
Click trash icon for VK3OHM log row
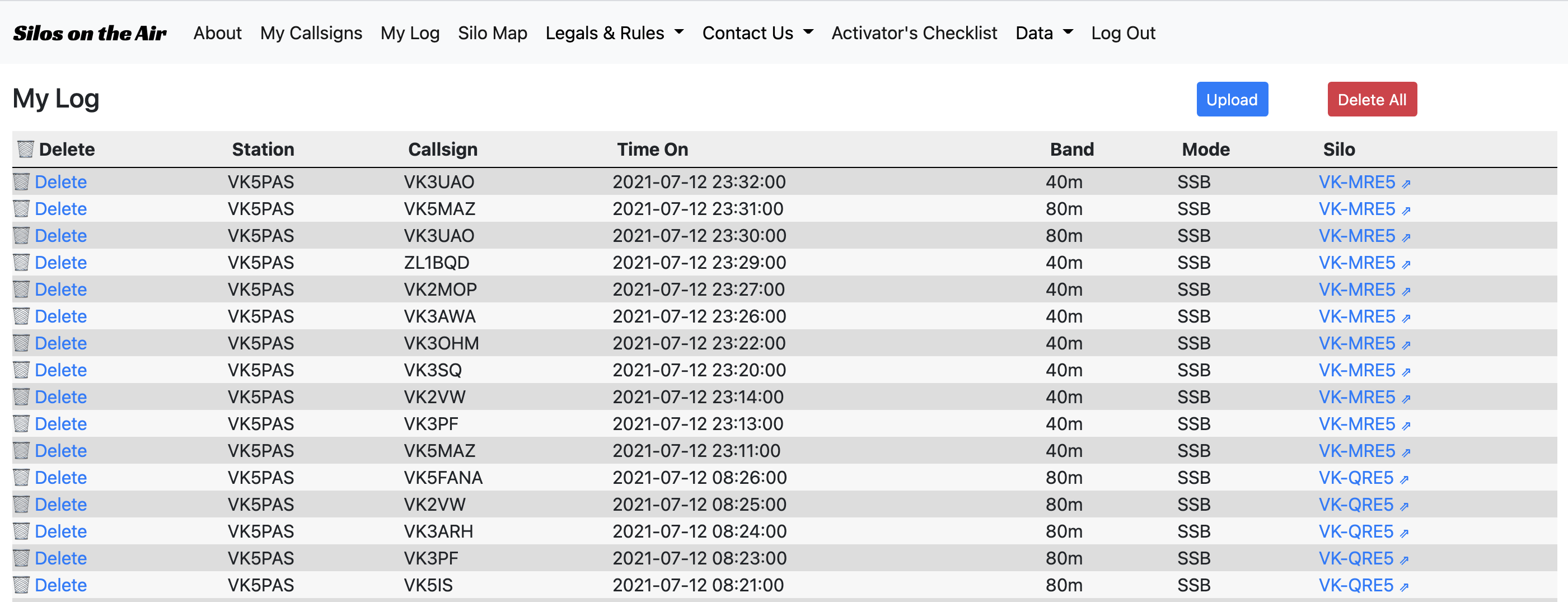click(21, 343)
